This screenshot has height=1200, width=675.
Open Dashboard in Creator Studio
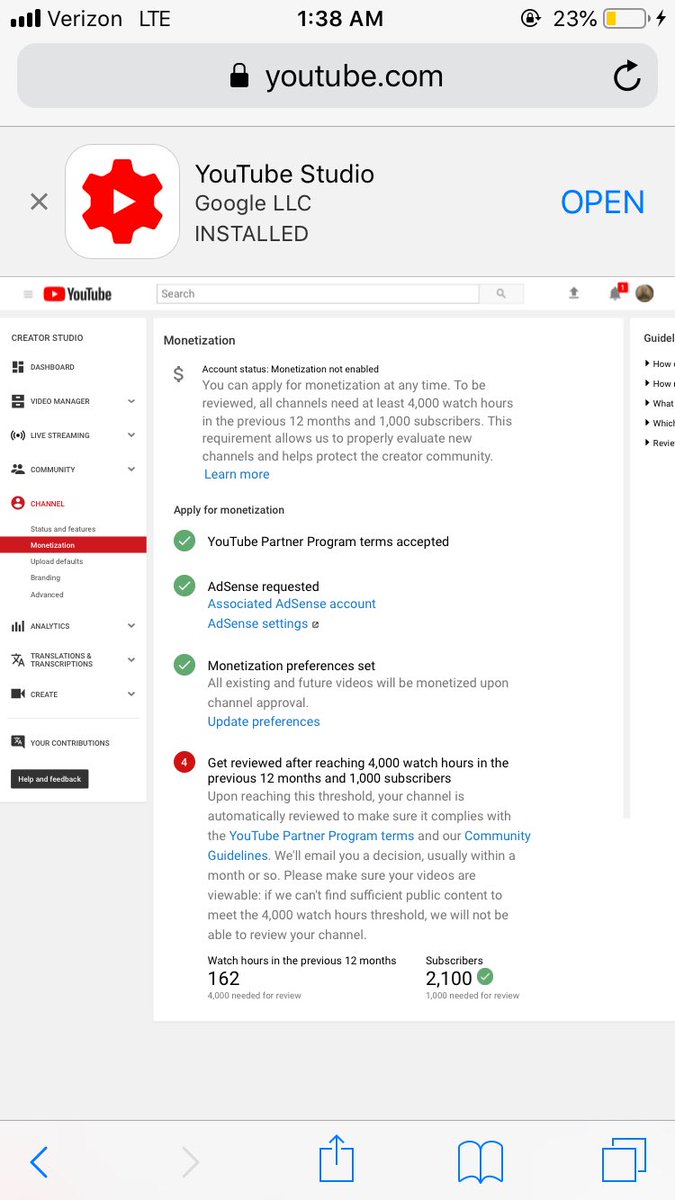coord(52,367)
